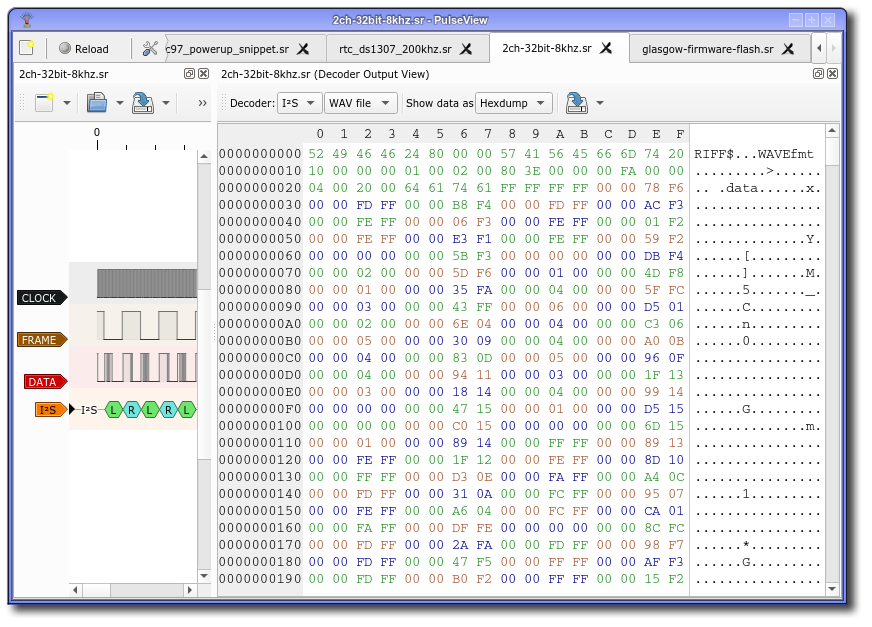Open settings with the wrench-screwdriver icon
Image resolution: width=872 pixels, height=627 pixels.
pos(150,48)
